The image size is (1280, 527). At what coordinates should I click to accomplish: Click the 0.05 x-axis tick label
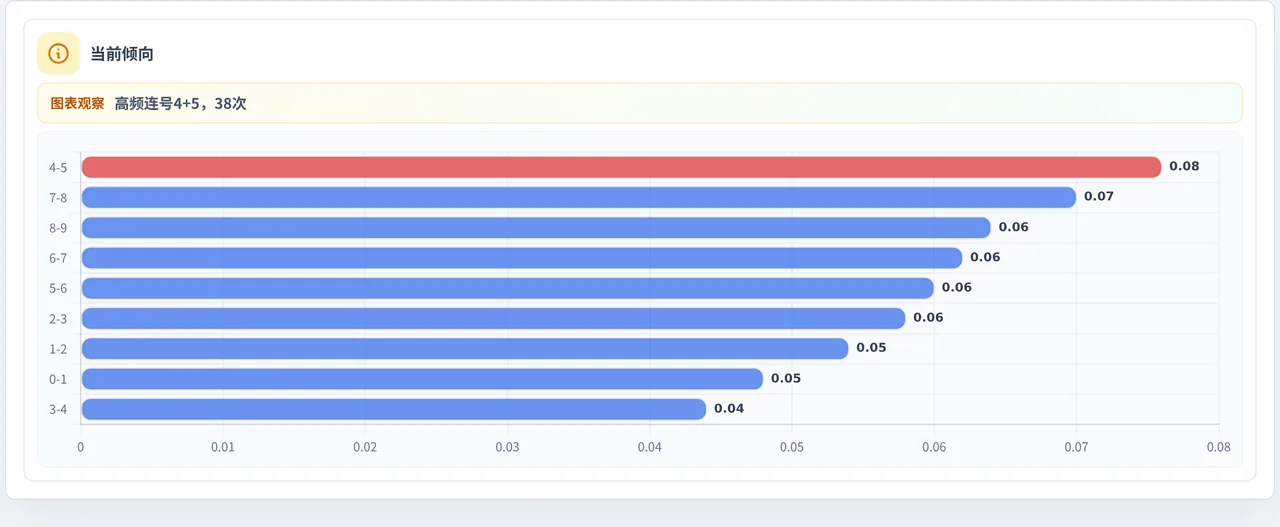coord(792,447)
